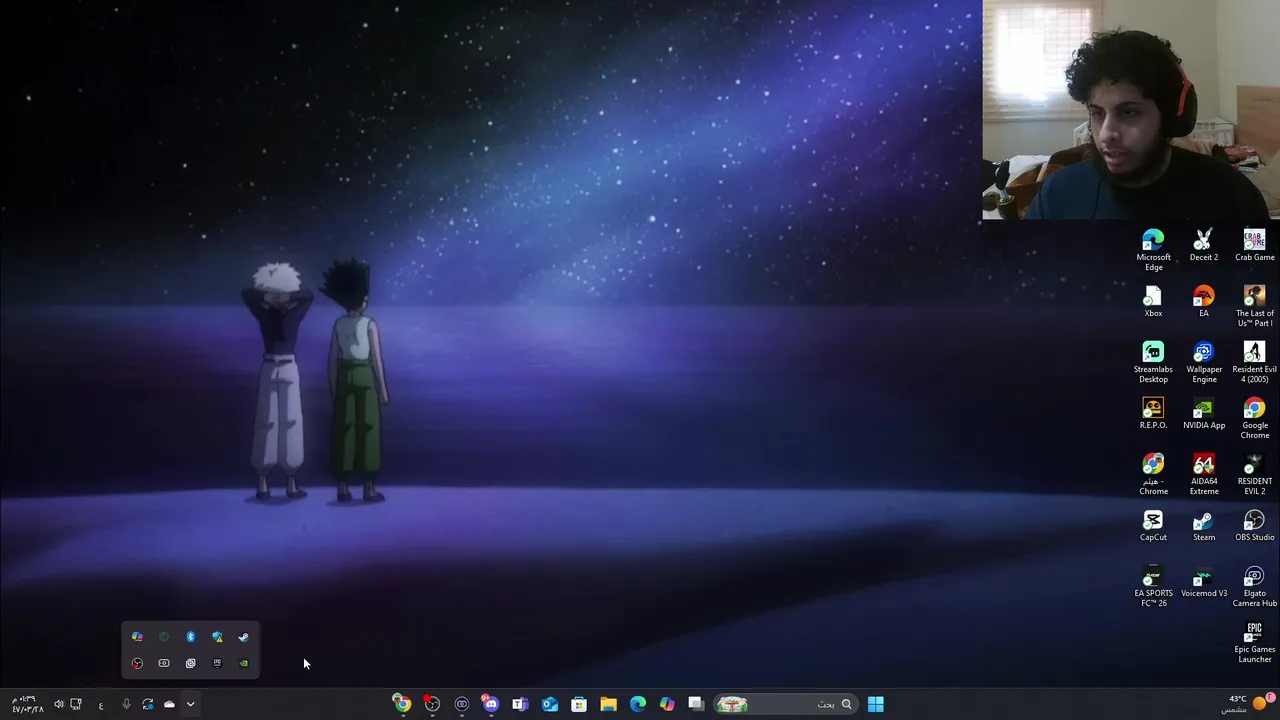The image size is (1280, 720).
Task: Open Edge from the taskbar
Action: 638,704
